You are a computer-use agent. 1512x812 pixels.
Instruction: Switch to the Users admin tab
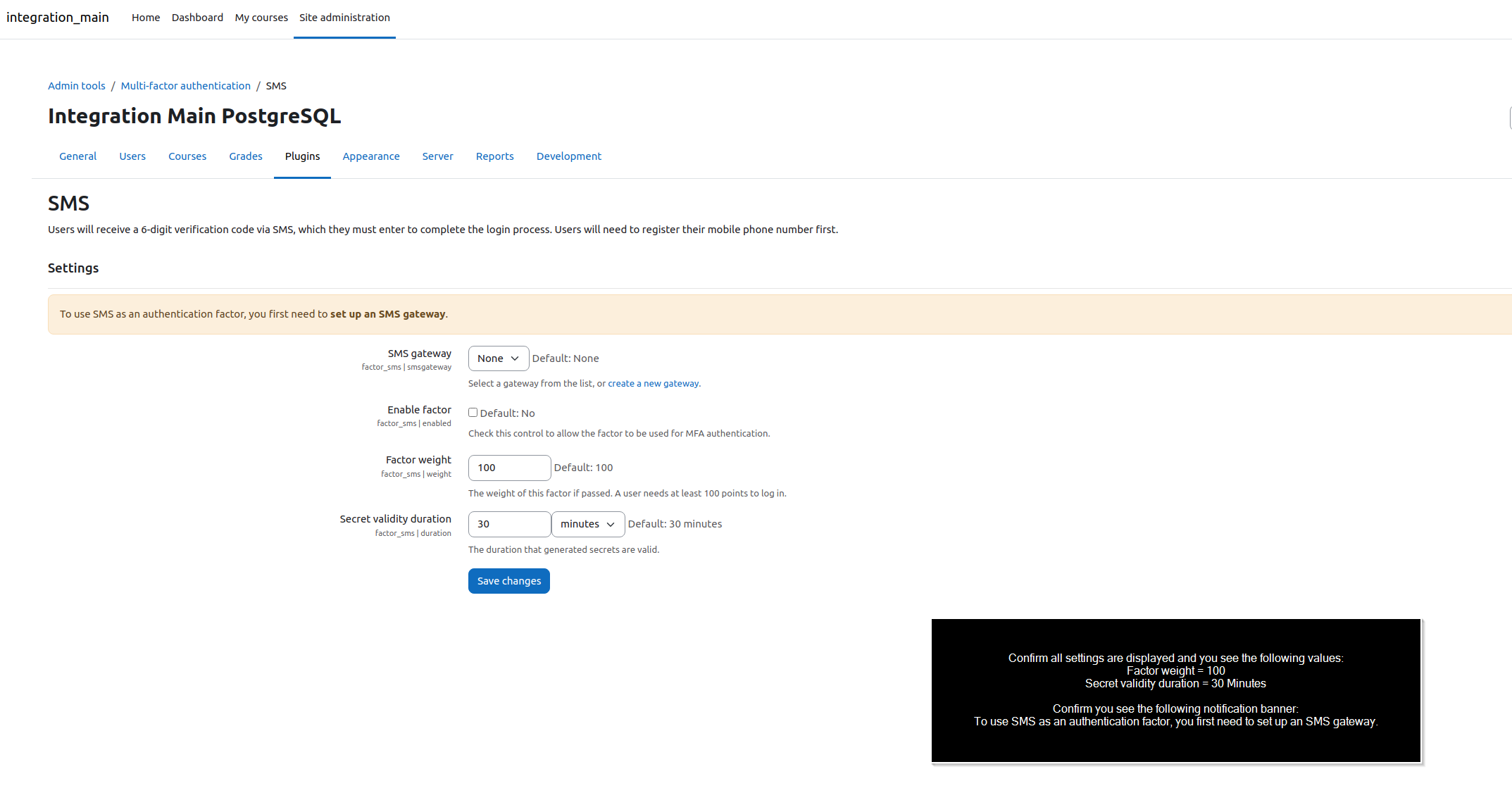132,156
